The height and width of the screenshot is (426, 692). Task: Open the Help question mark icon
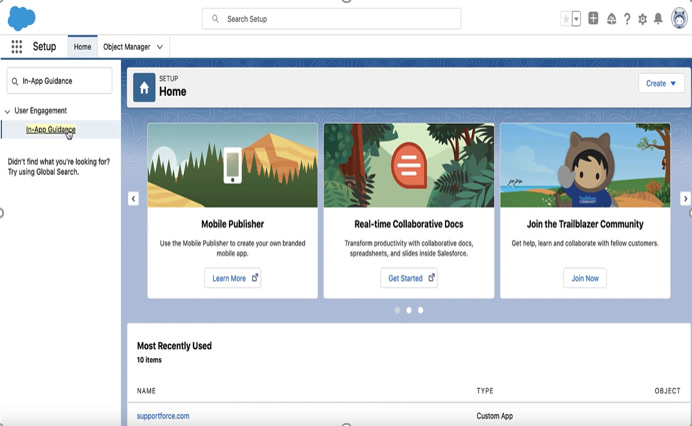tap(627, 19)
